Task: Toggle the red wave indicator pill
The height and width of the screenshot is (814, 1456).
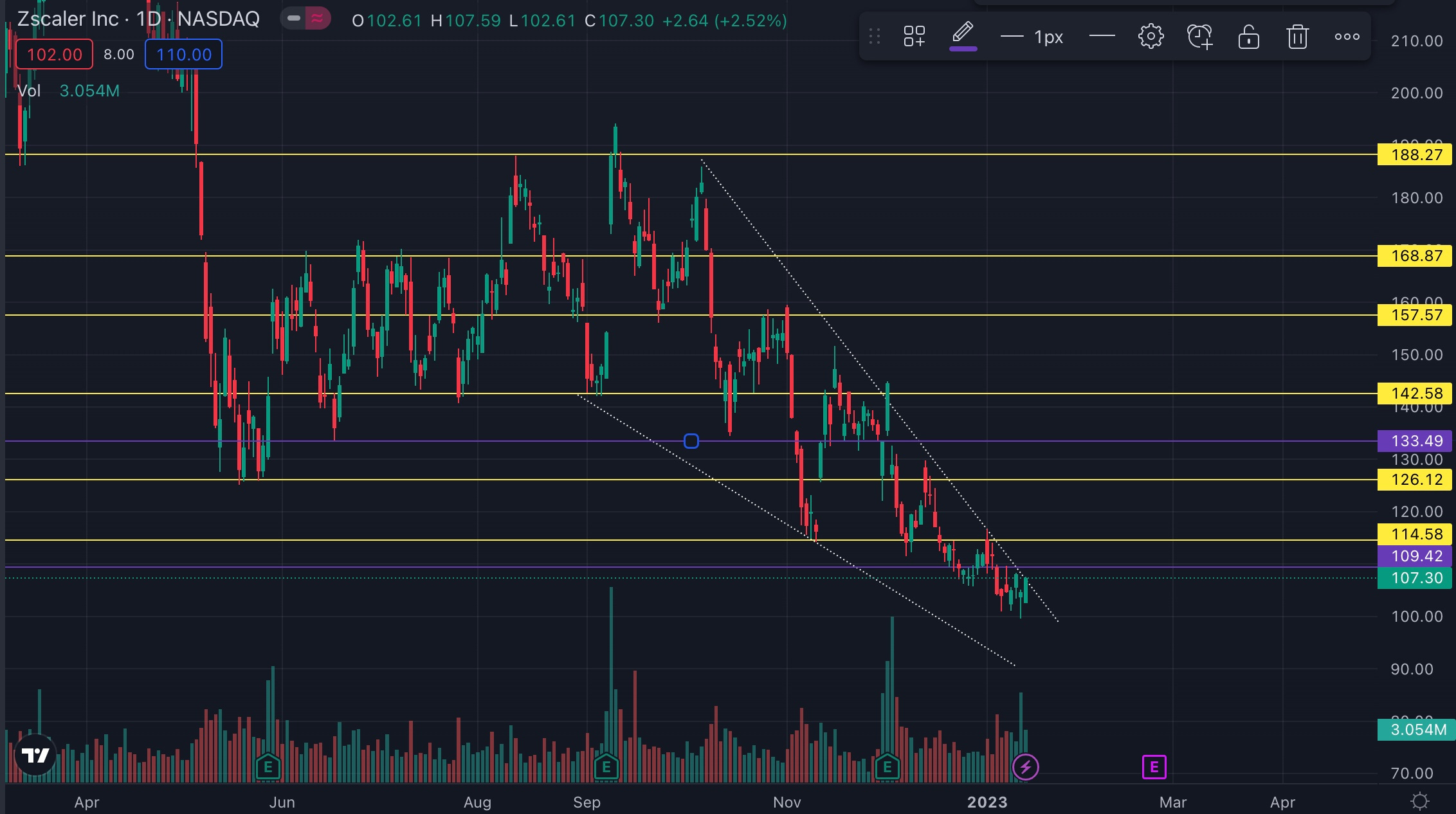Action: click(318, 19)
